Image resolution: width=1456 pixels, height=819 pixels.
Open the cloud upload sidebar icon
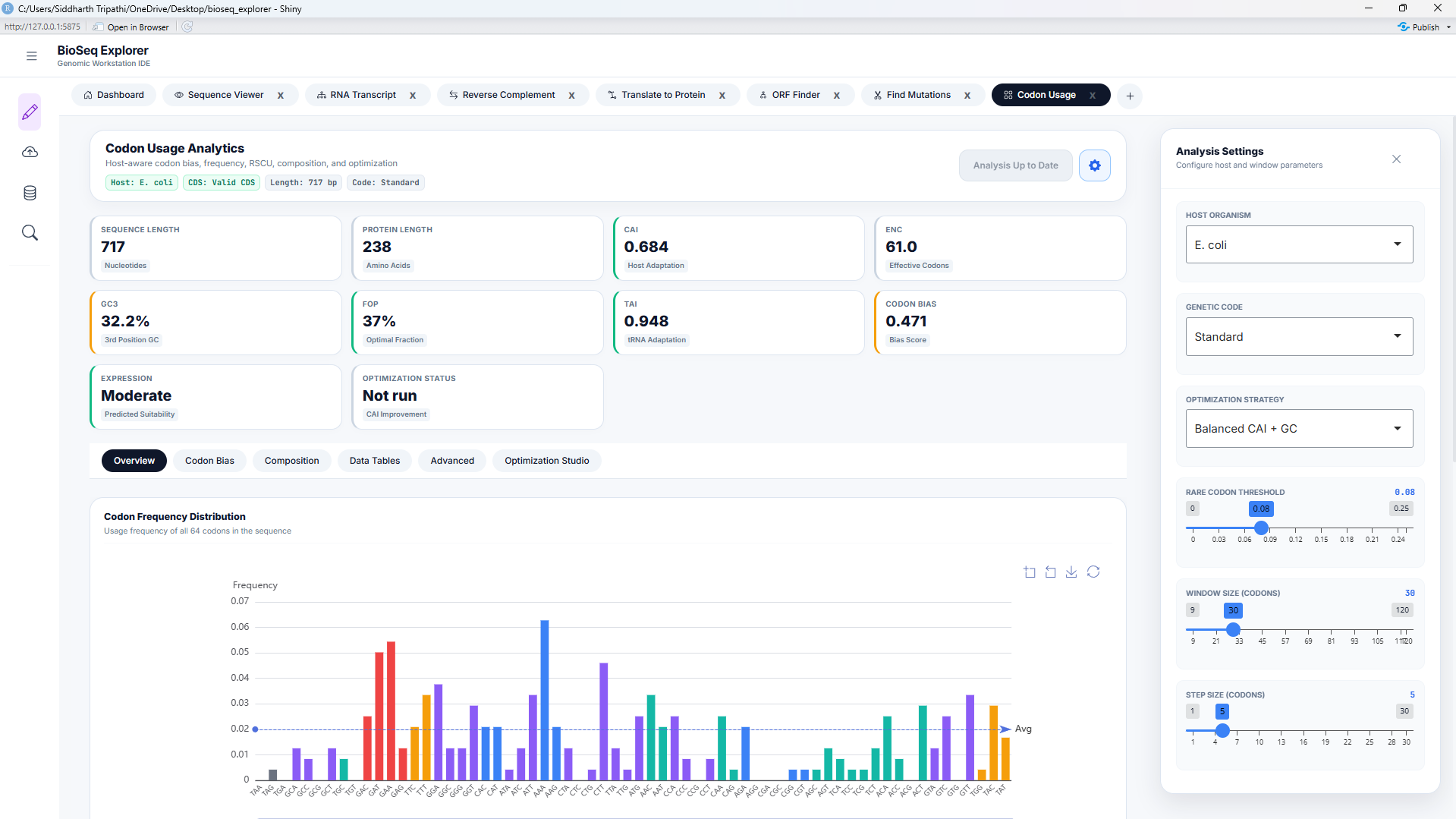click(x=30, y=153)
